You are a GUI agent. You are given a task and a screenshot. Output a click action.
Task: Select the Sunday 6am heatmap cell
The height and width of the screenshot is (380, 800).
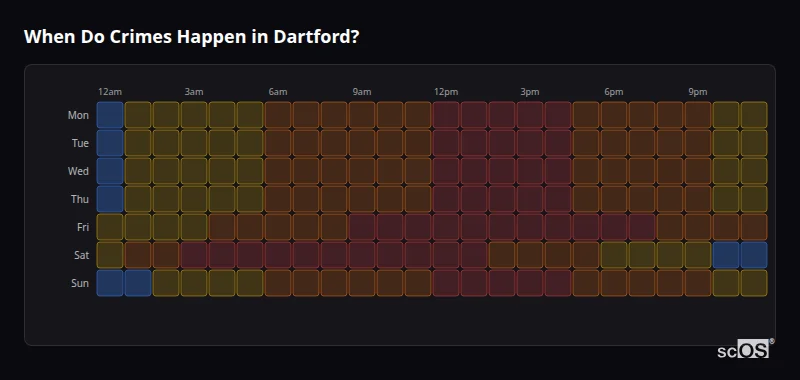pyautogui.click(x=278, y=283)
